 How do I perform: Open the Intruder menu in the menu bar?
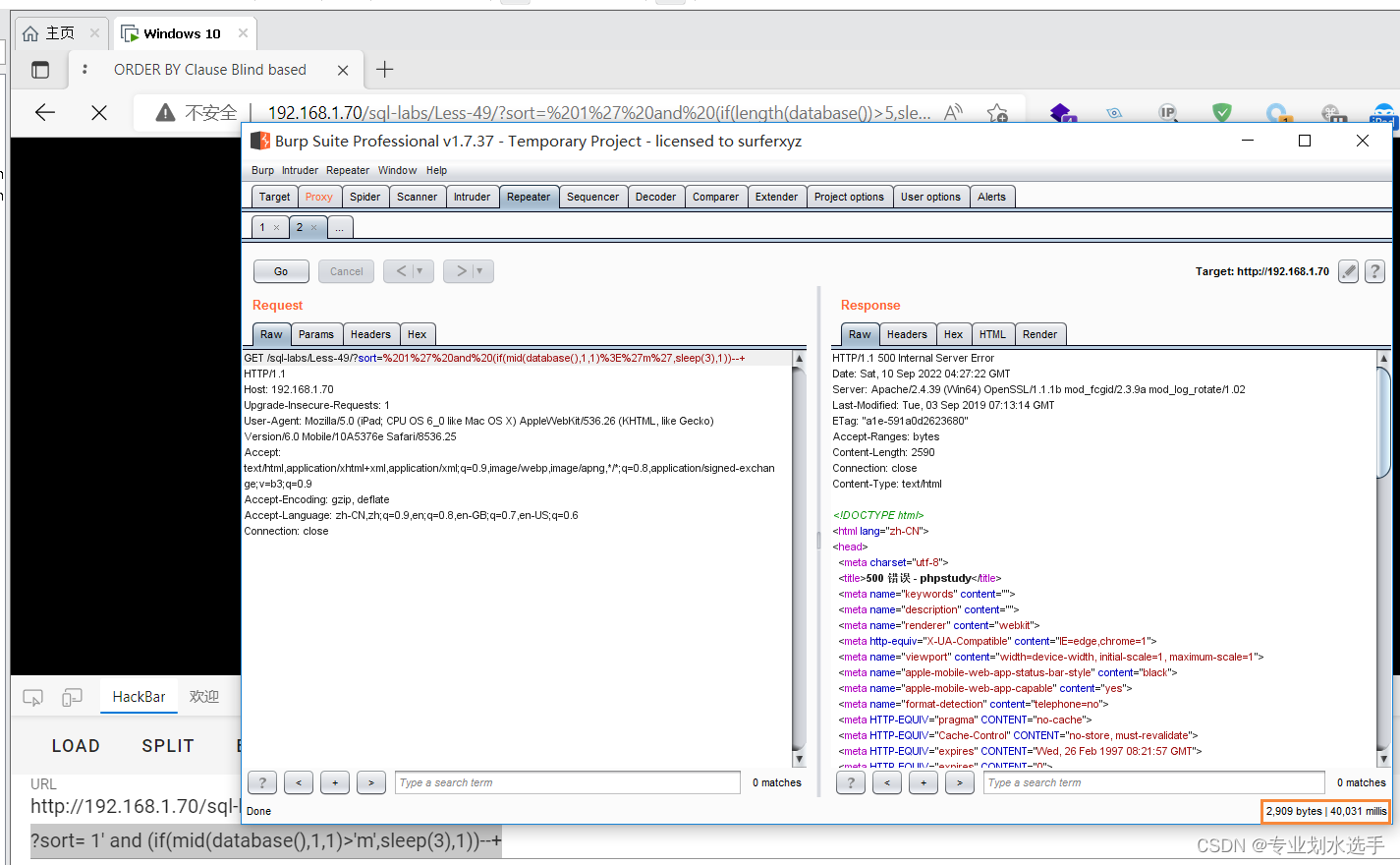300,170
